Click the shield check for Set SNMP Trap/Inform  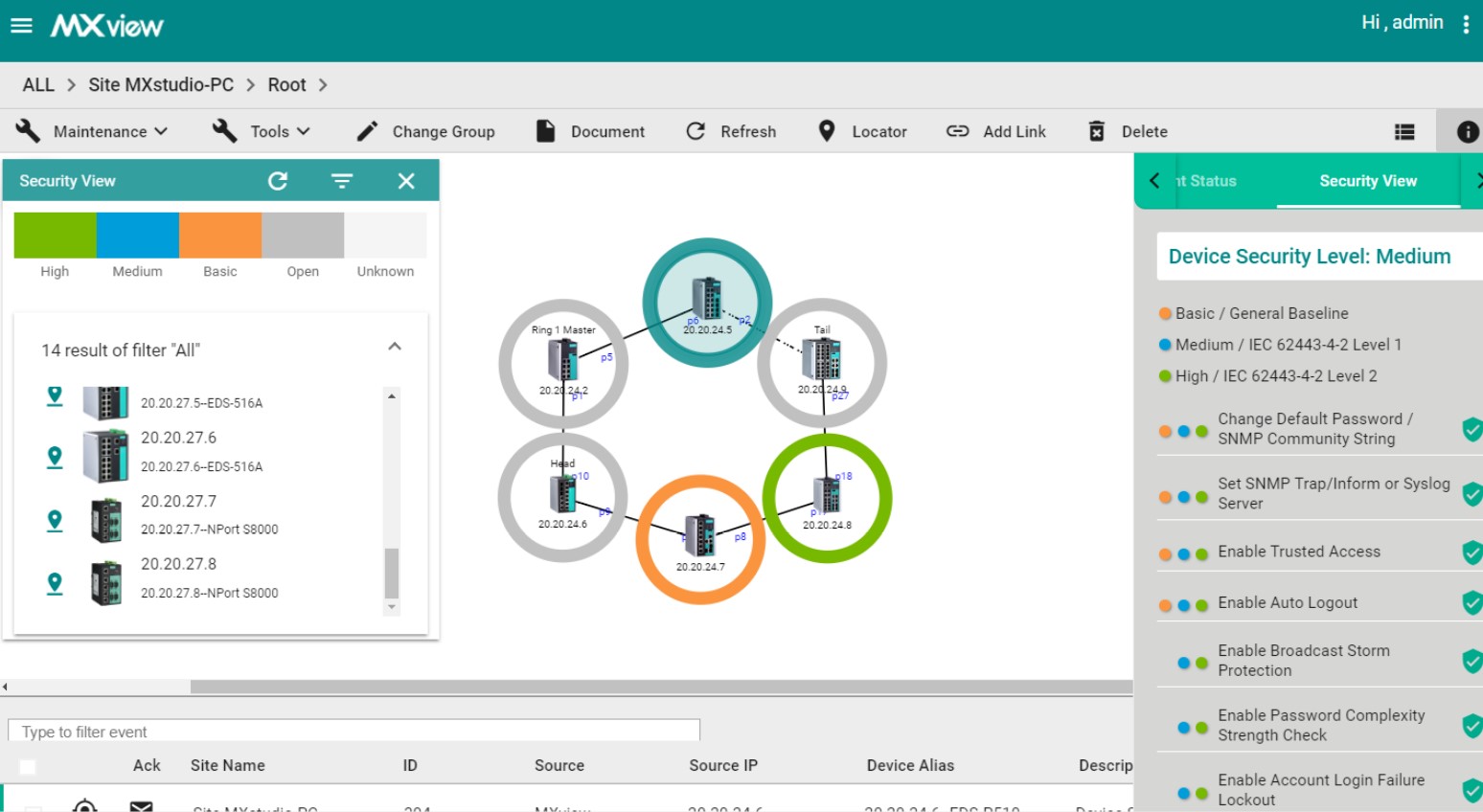(x=1472, y=494)
